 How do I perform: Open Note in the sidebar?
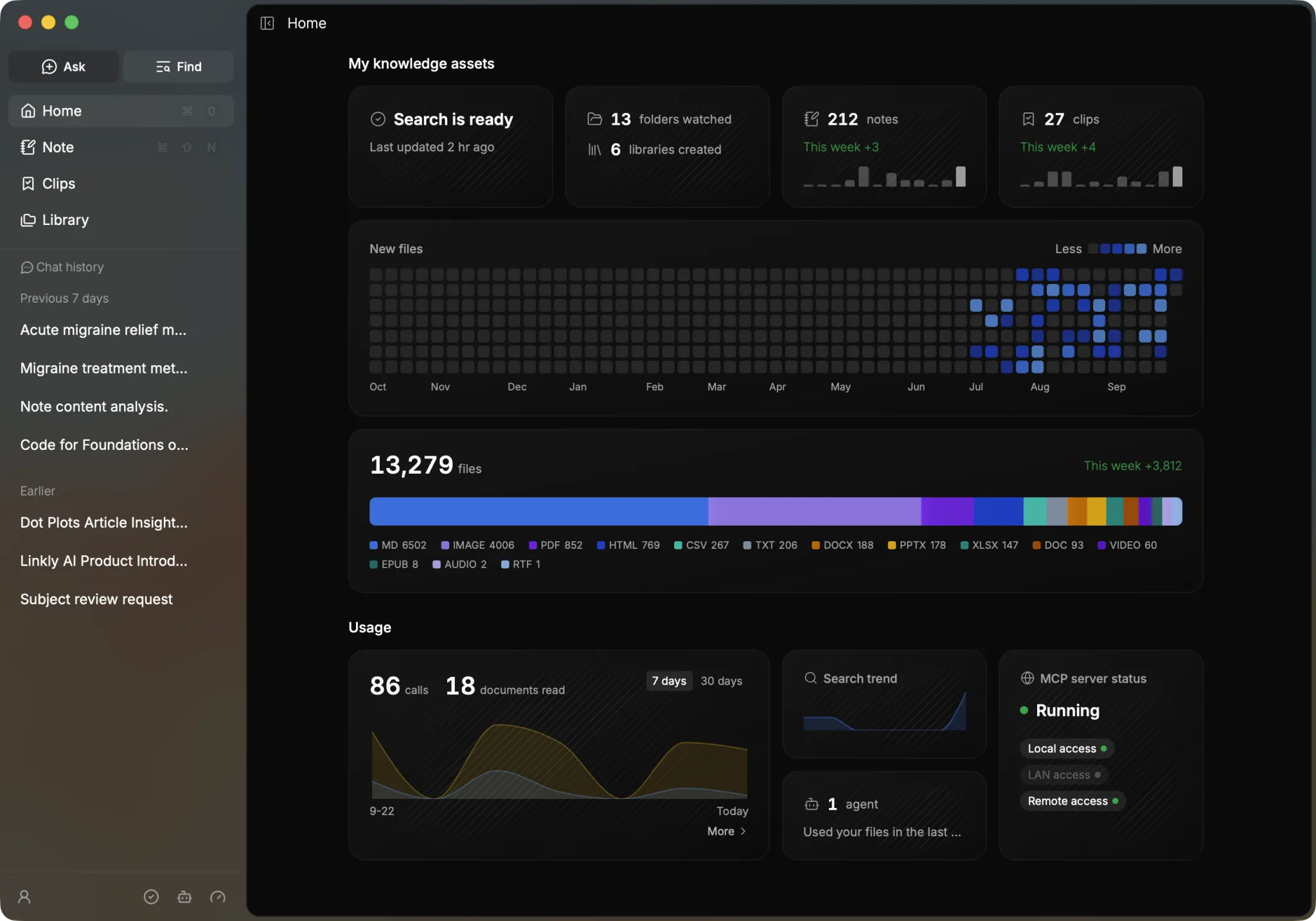point(121,147)
